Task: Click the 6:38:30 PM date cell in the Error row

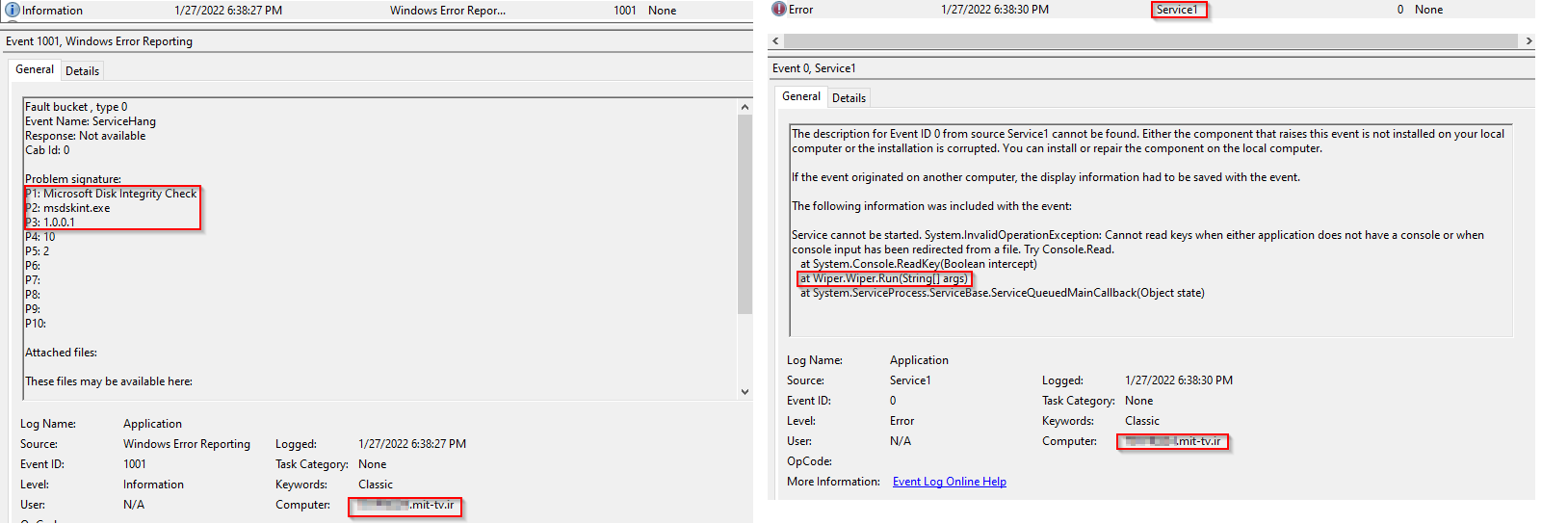Action: (x=994, y=10)
